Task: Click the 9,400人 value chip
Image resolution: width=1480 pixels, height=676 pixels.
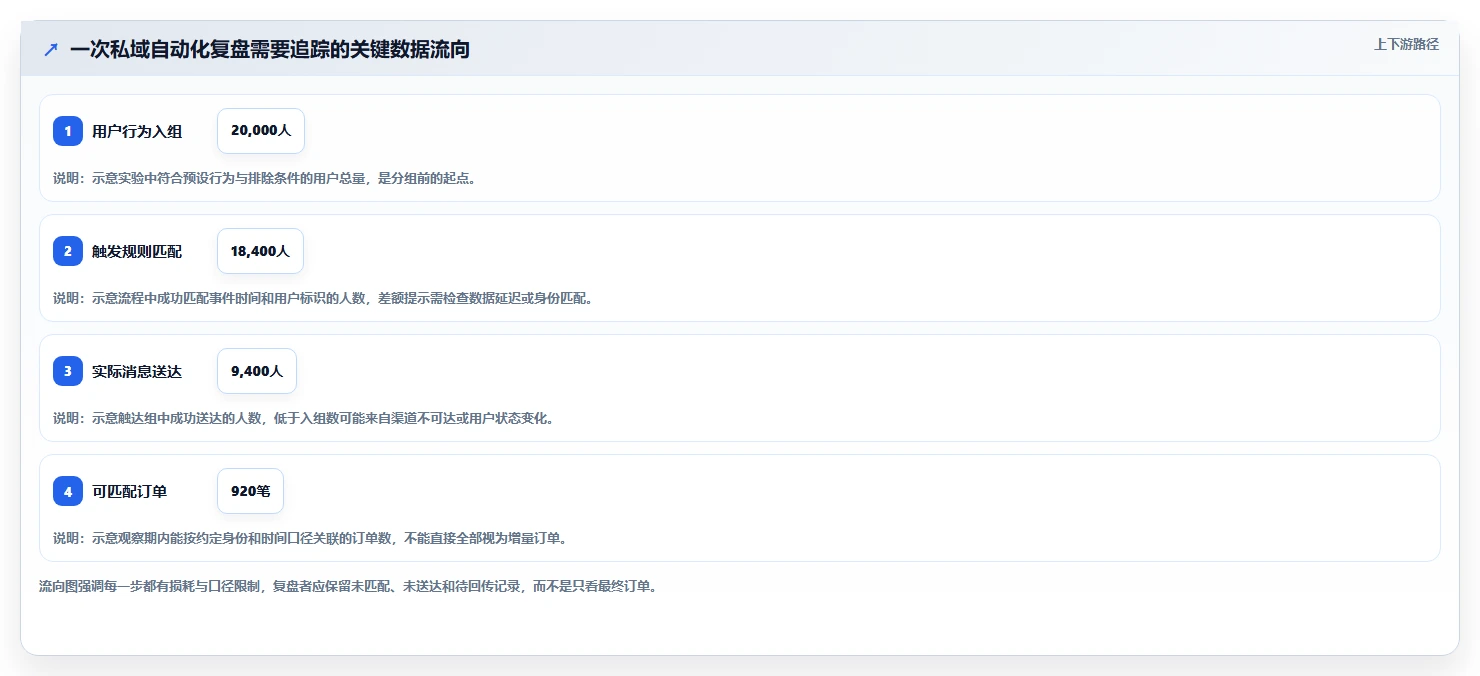Action: point(257,371)
